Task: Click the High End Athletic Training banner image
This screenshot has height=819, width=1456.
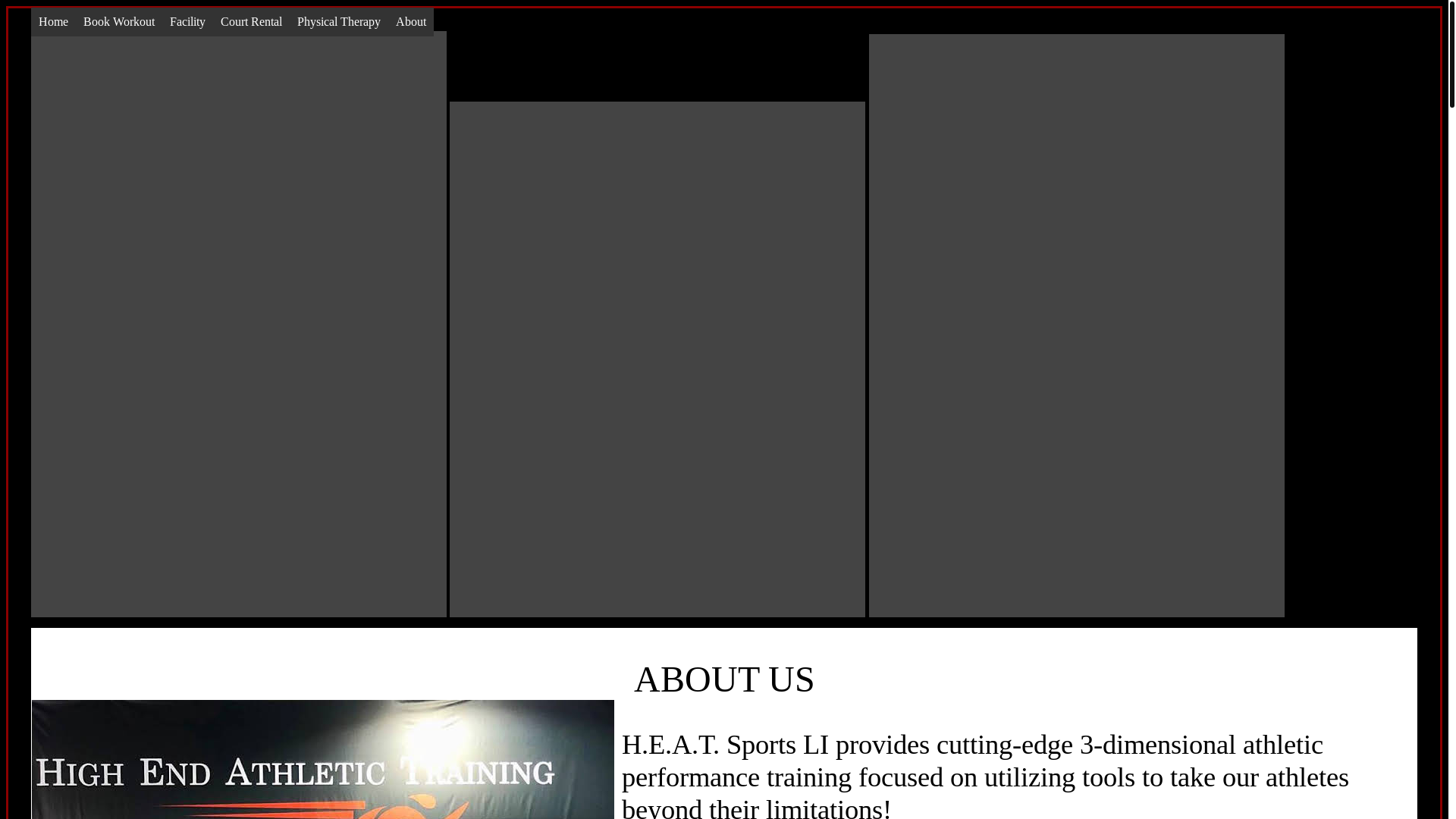Action: click(323, 759)
